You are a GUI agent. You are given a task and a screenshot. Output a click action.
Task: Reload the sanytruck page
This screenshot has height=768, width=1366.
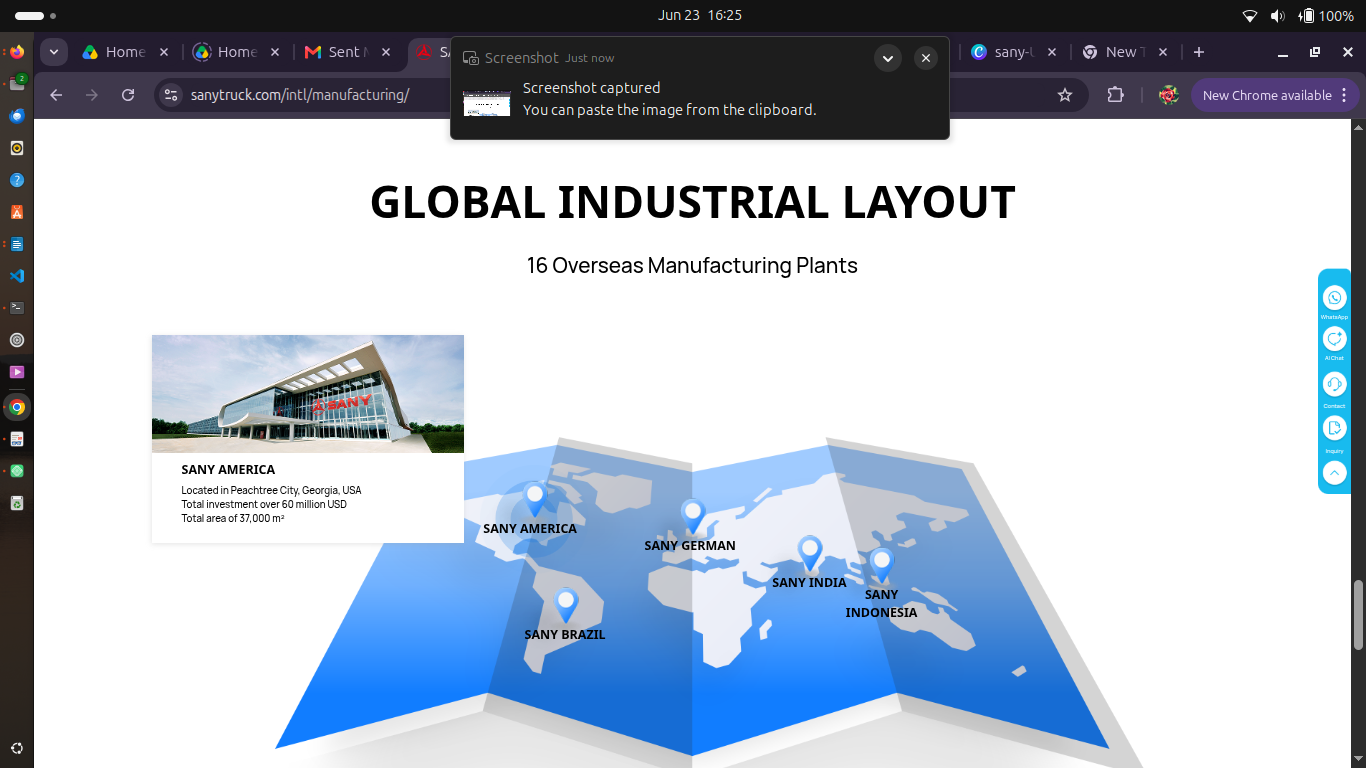click(x=128, y=95)
